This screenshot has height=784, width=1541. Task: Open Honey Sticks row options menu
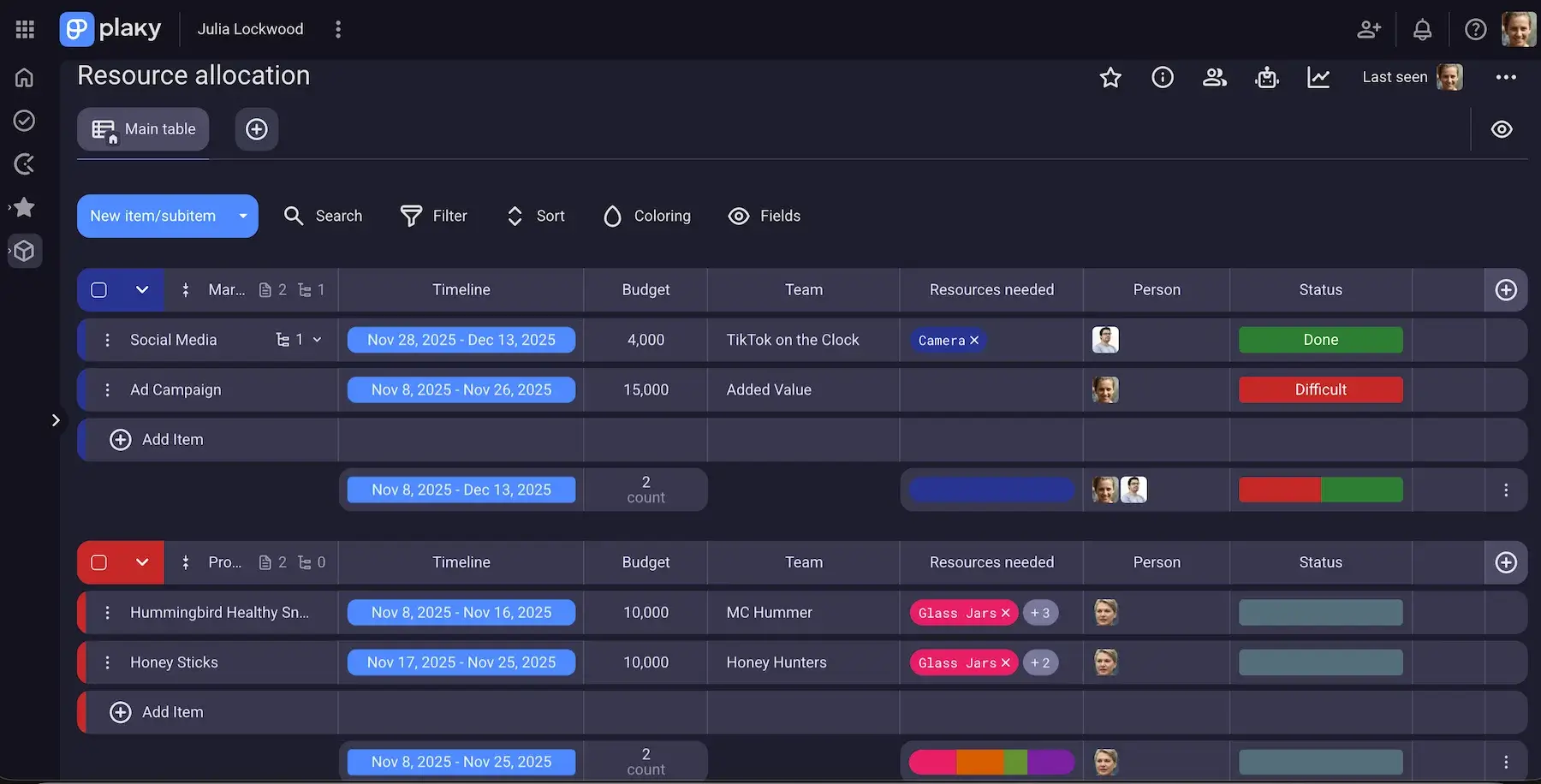pyautogui.click(x=107, y=662)
